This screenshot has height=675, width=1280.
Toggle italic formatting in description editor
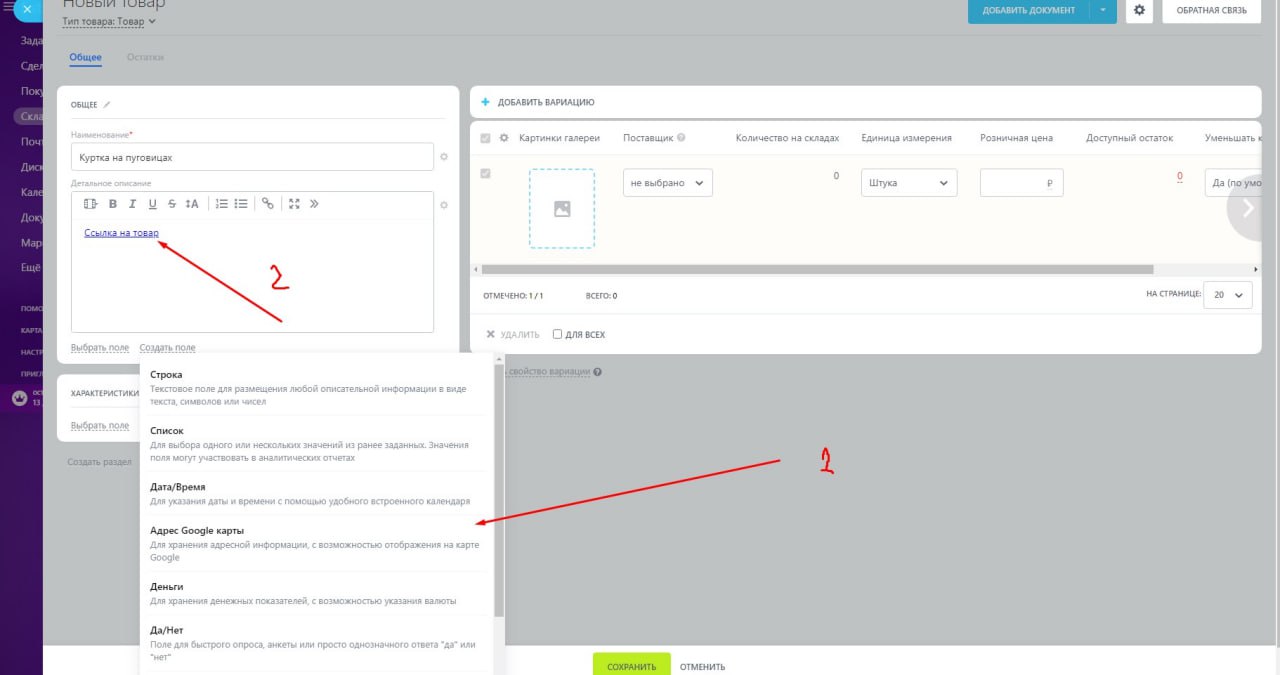(x=133, y=204)
